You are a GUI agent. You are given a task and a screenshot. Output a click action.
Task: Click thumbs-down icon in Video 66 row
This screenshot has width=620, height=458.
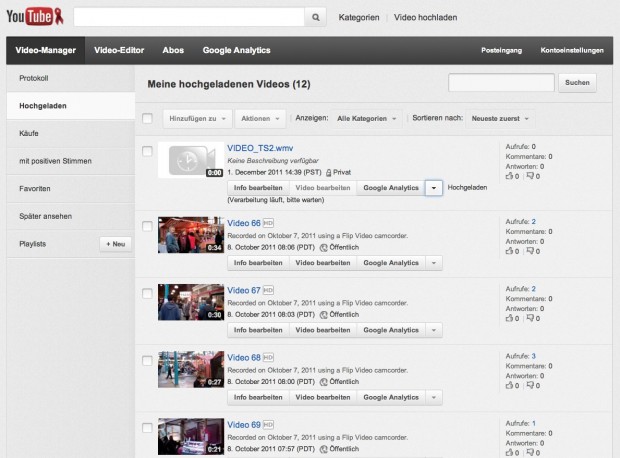[531, 251]
